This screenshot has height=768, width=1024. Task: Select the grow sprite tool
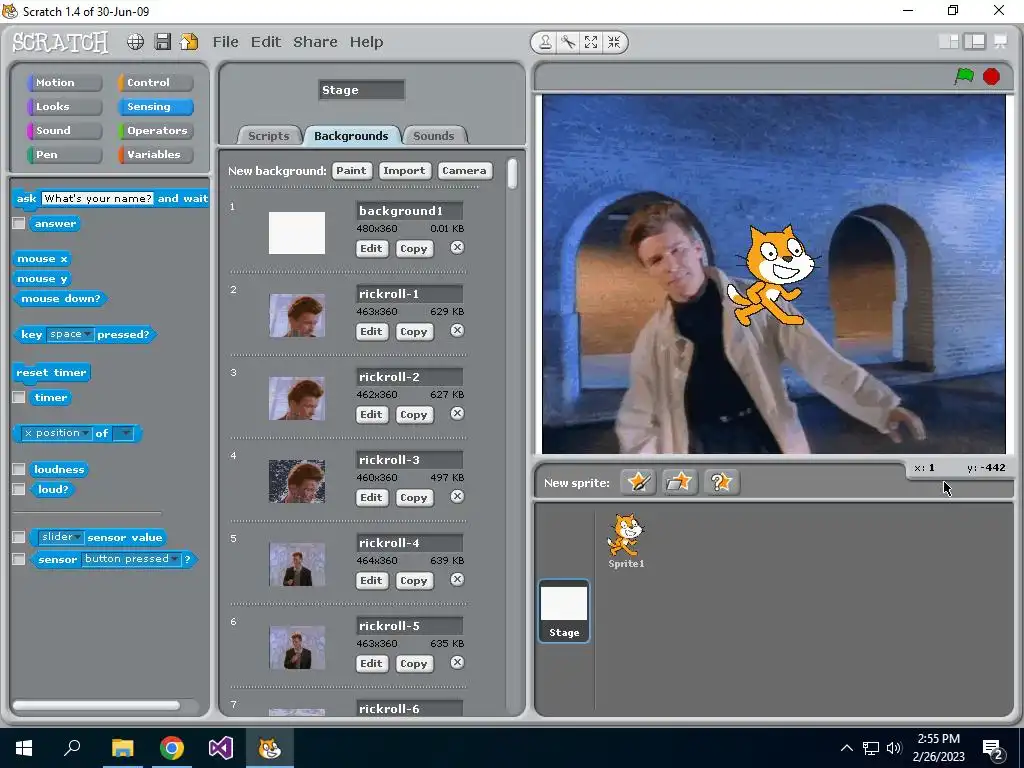pos(591,42)
